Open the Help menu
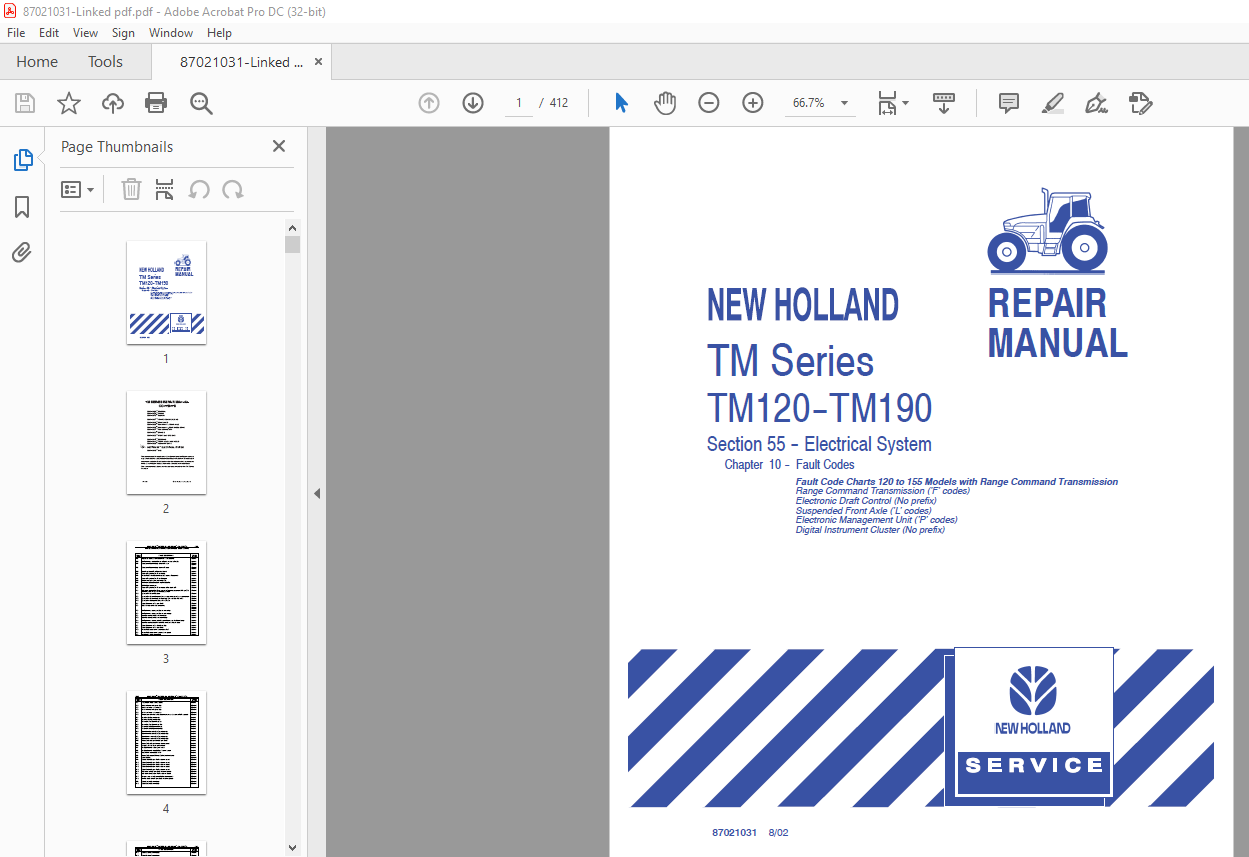 219,33
